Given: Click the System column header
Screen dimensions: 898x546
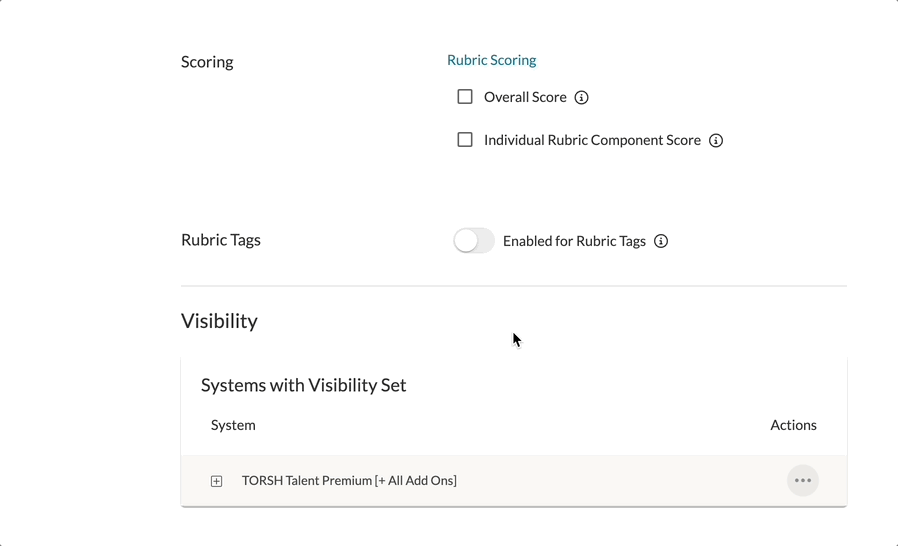Looking at the screenshot, I should [233, 425].
